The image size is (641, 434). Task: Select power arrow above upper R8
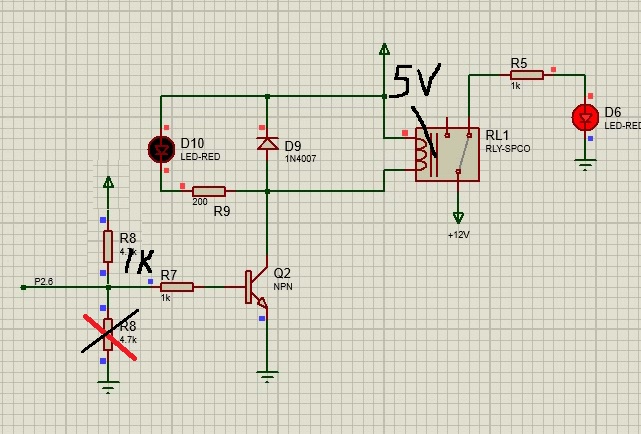(109, 182)
